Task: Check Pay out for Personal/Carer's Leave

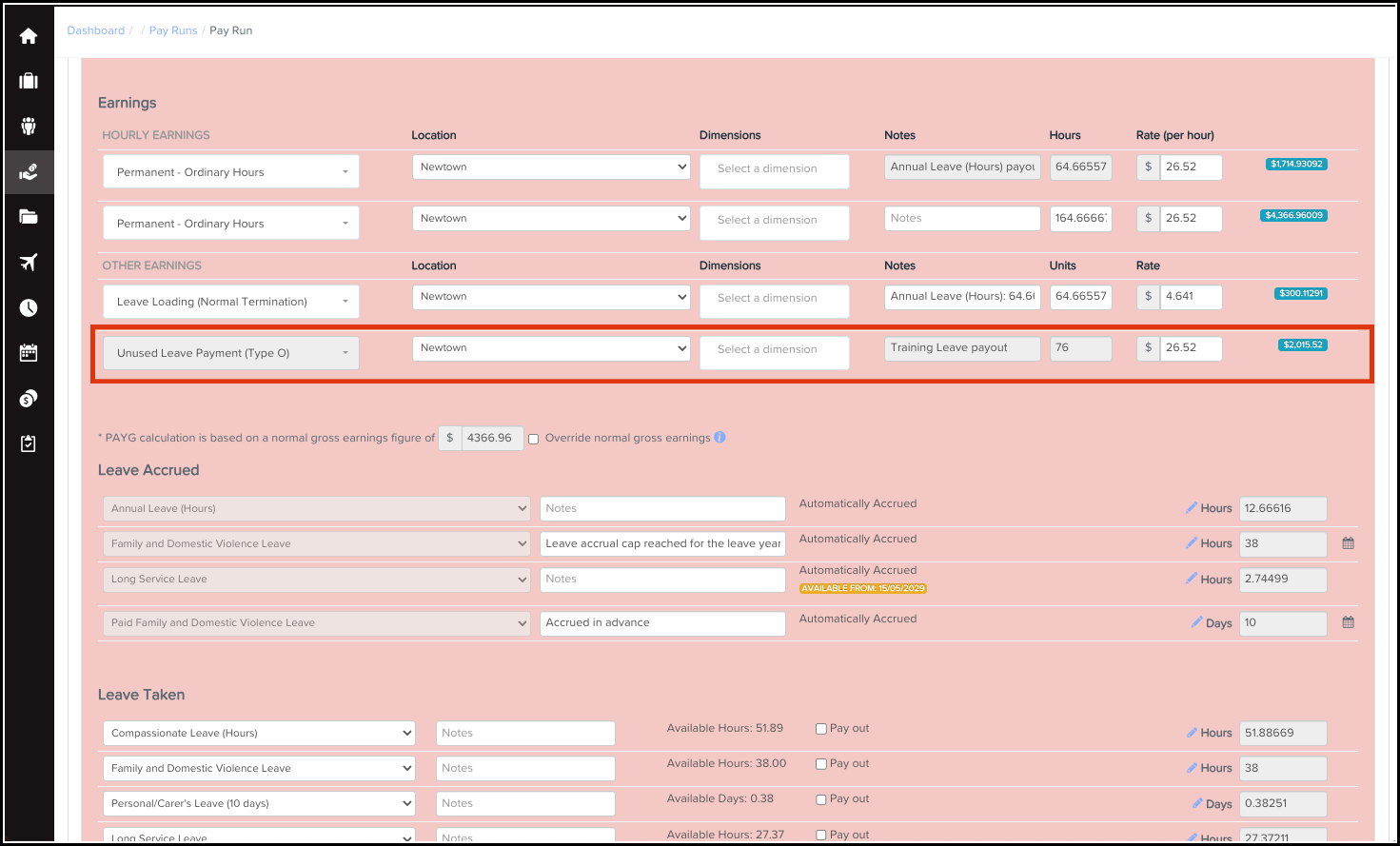Action: (820, 799)
